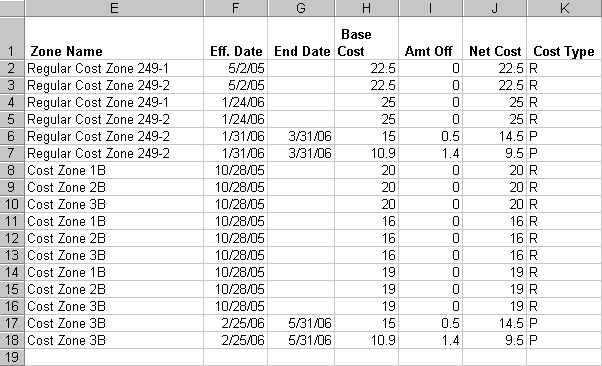Select Cost Zone 1B cell in row 8
Viewport: 602px width, 366px height.
pos(114,171)
